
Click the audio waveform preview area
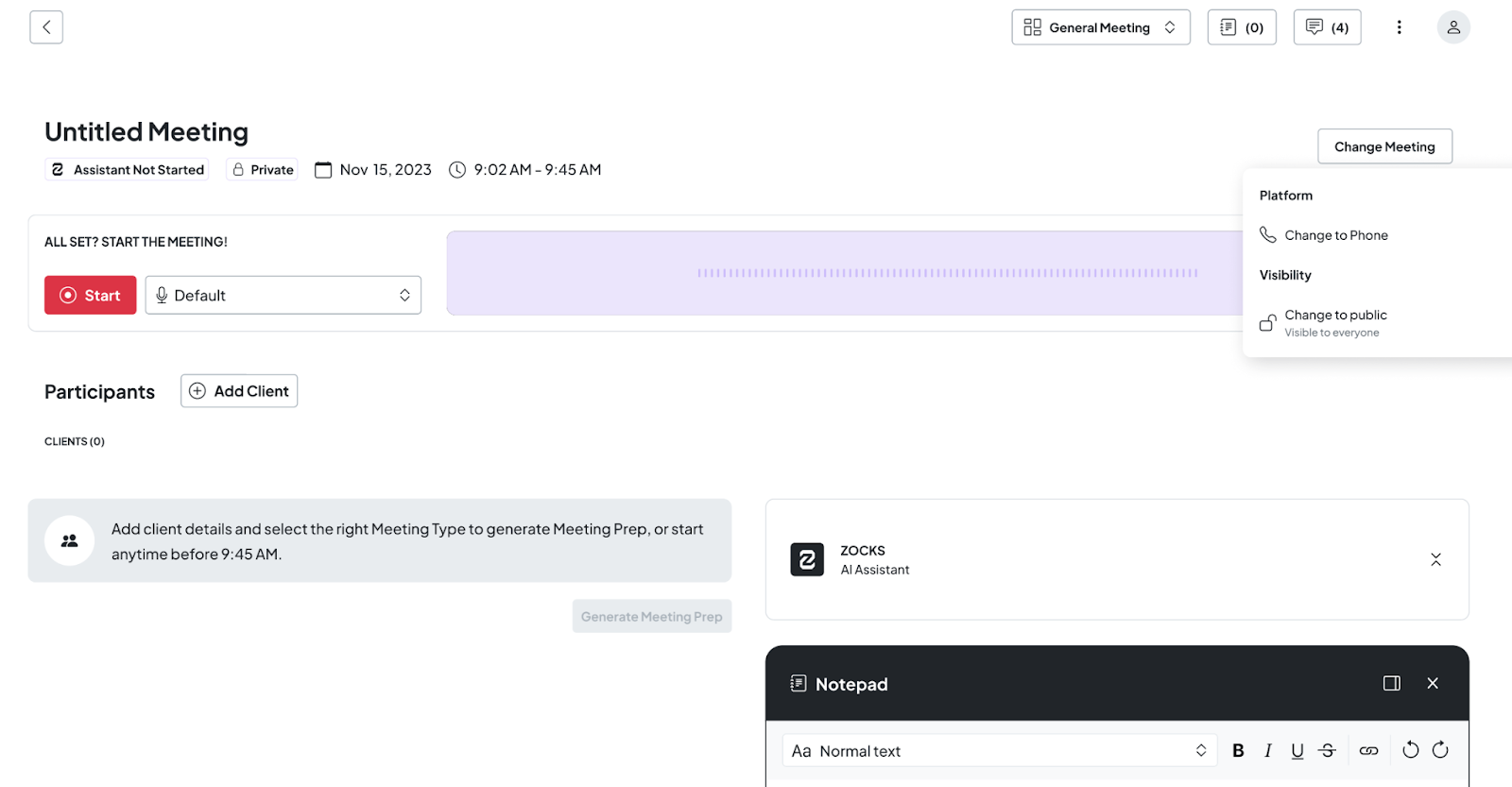(845, 273)
